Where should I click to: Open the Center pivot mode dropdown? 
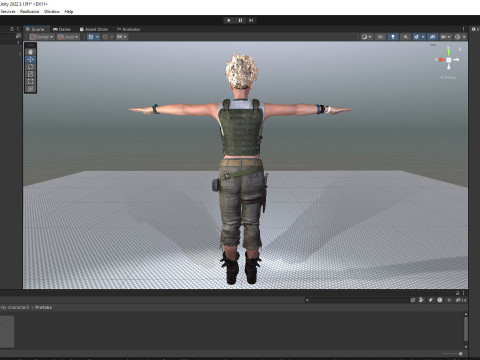tap(42, 37)
